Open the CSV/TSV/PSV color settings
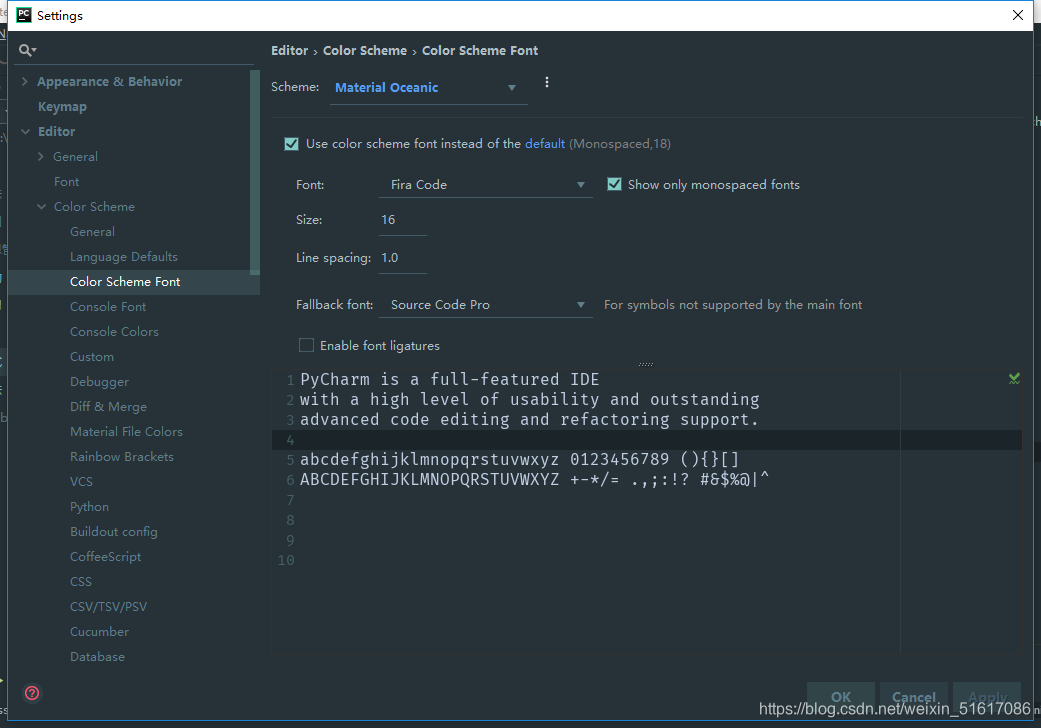Viewport: 1041px width, 728px height. [x=108, y=607]
